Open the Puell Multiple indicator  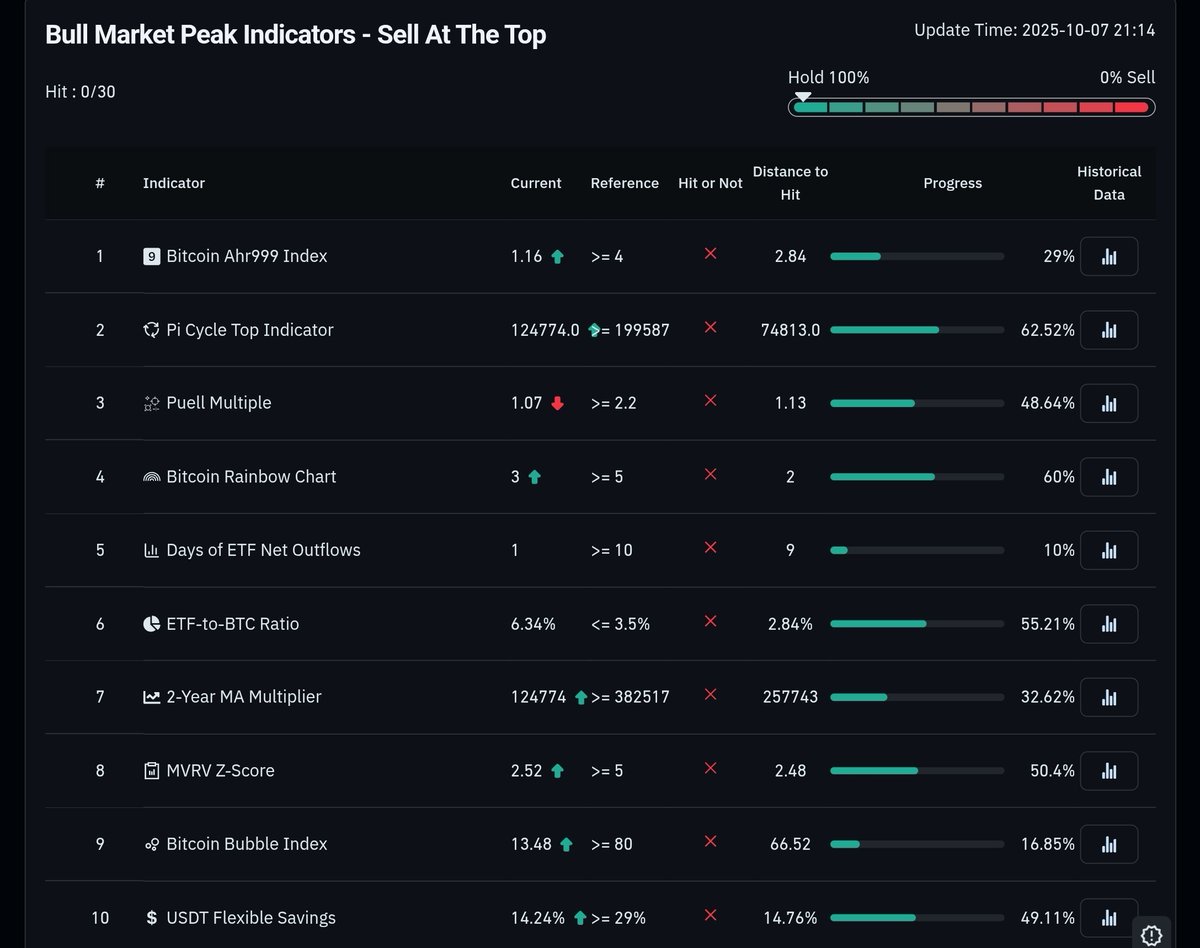point(219,403)
